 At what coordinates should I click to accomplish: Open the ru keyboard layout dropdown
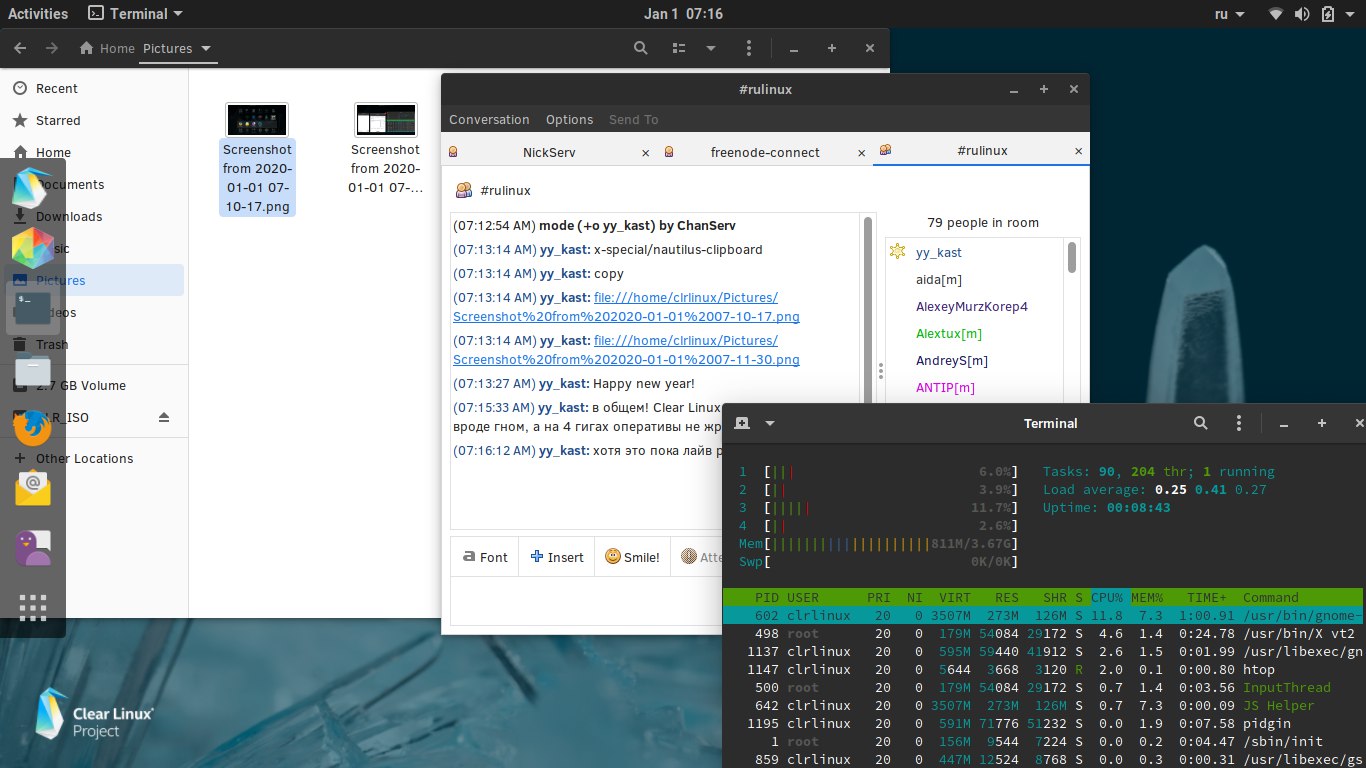coord(1229,14)
